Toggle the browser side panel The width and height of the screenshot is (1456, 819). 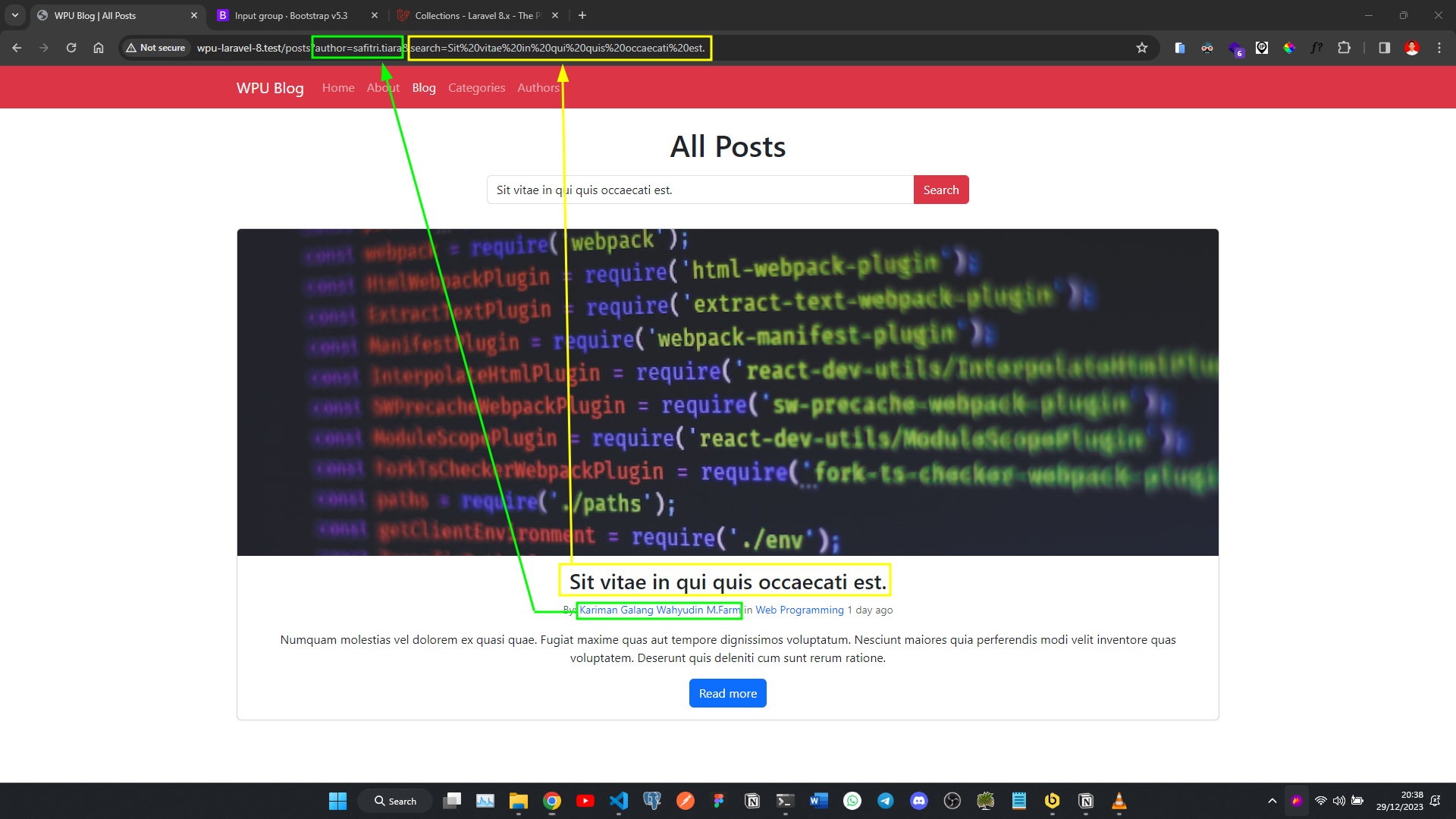pyautogui.click(x=1384, y=48)
